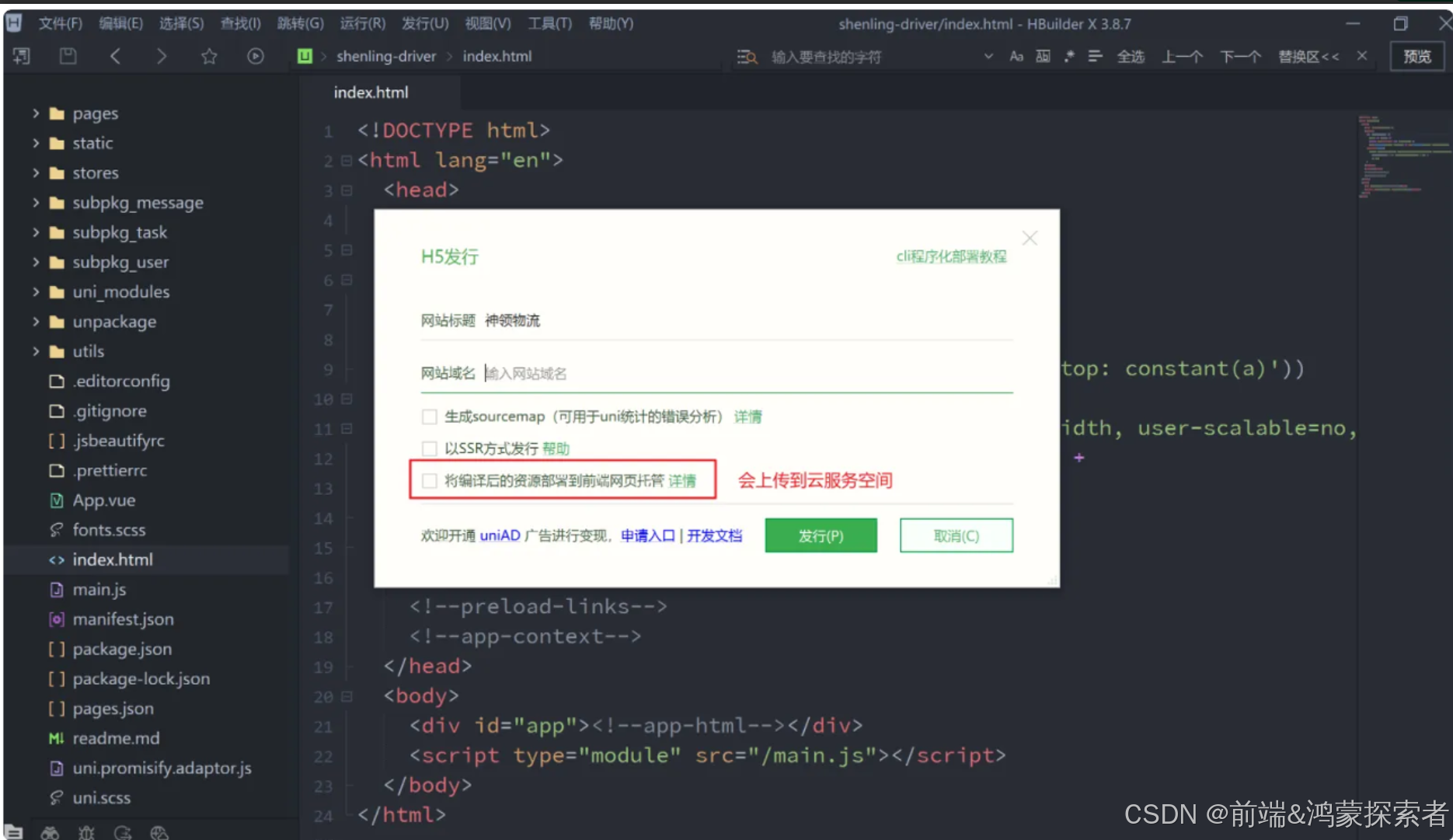Click the 取消(C) button
1453x840 pixels.
(x=956, y=535)
